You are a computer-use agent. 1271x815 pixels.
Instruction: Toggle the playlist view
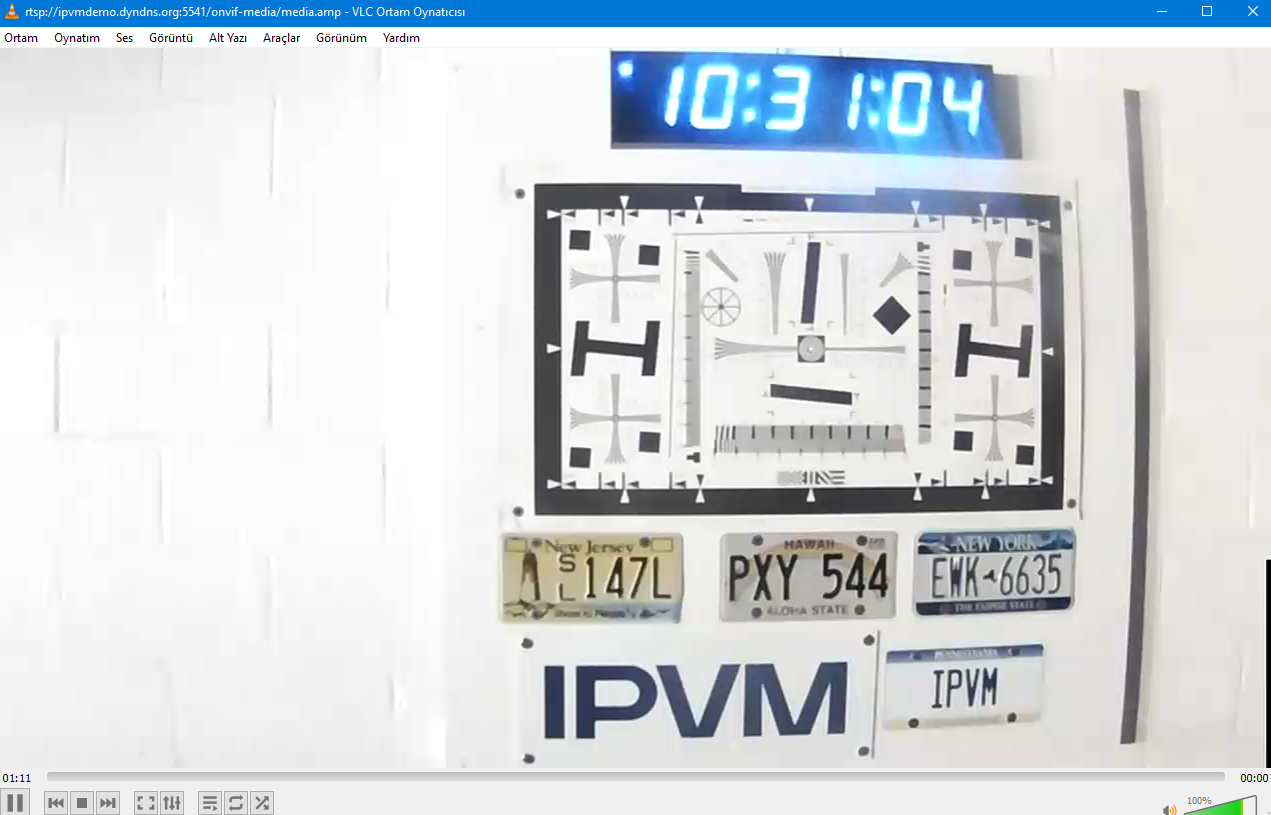(x=210, y=802)
